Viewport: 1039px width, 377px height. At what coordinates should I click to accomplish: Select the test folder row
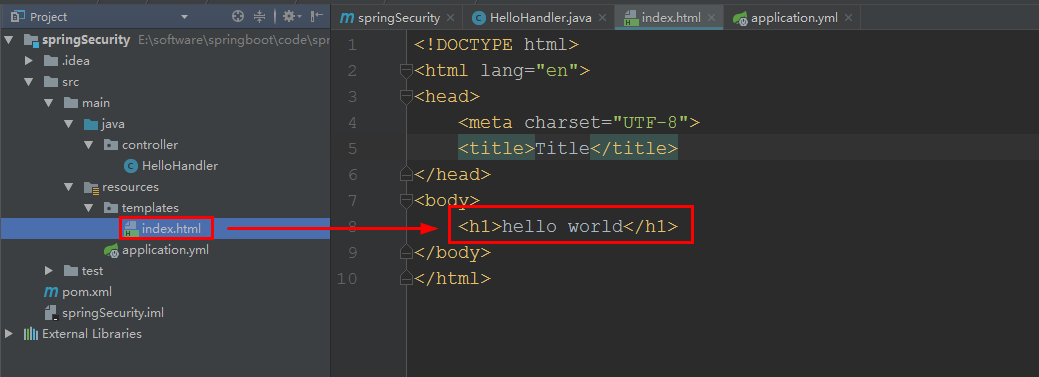pos(165,271)
